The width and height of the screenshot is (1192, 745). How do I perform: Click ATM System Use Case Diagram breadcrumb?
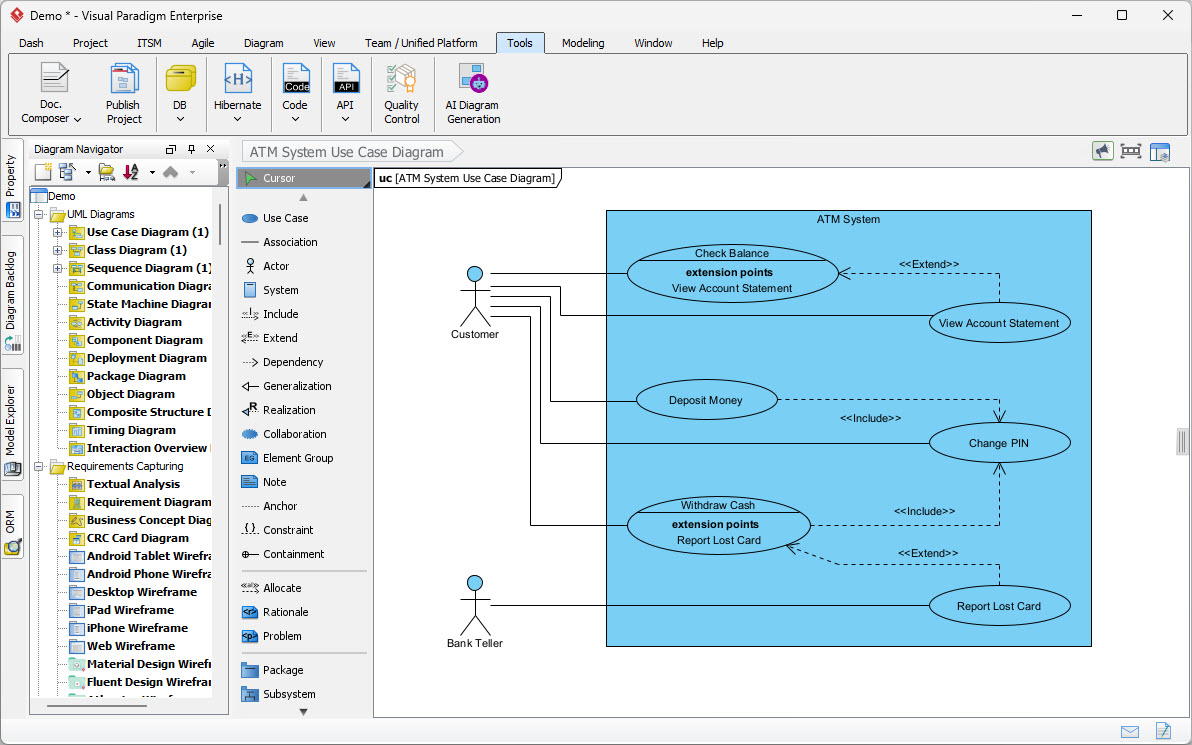347,152
